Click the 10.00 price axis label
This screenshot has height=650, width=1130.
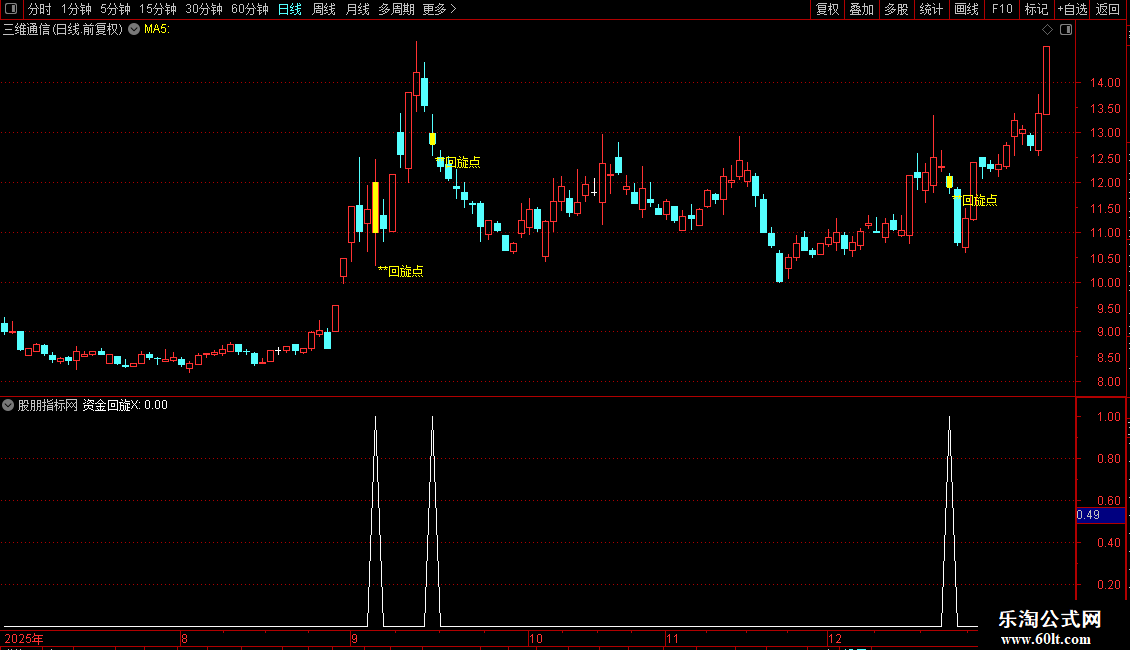point(1105,282)
